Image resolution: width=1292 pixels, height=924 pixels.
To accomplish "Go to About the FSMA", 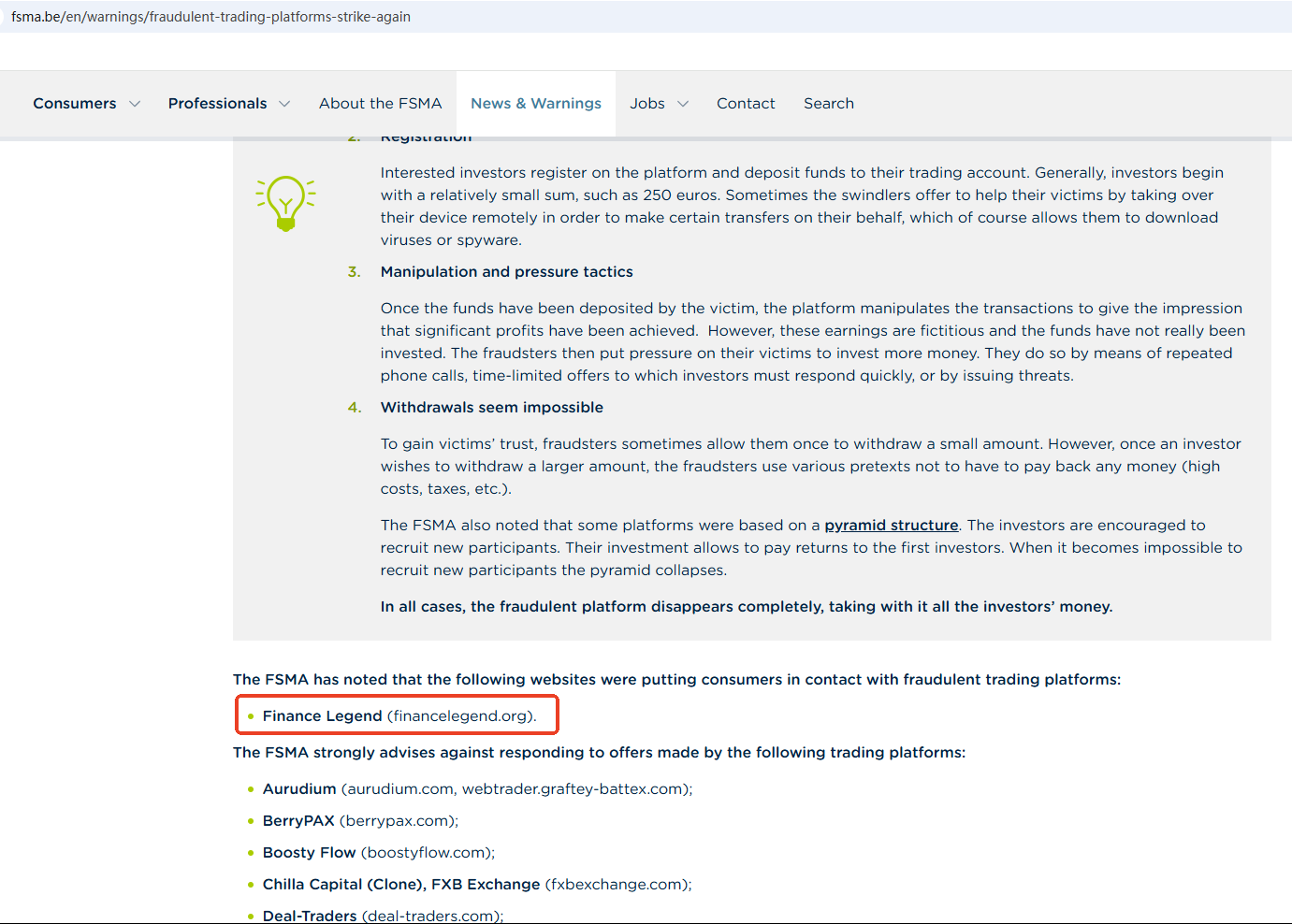I will 380,104.
